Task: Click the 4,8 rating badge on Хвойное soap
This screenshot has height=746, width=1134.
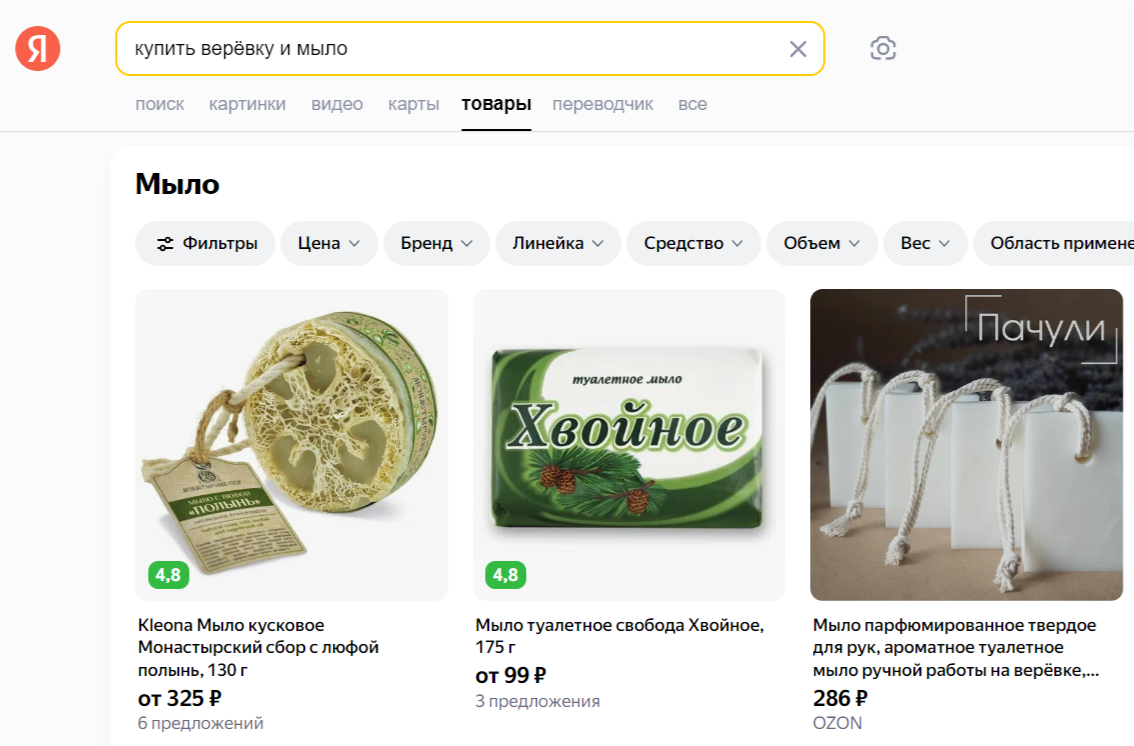Action: point(506,575)
